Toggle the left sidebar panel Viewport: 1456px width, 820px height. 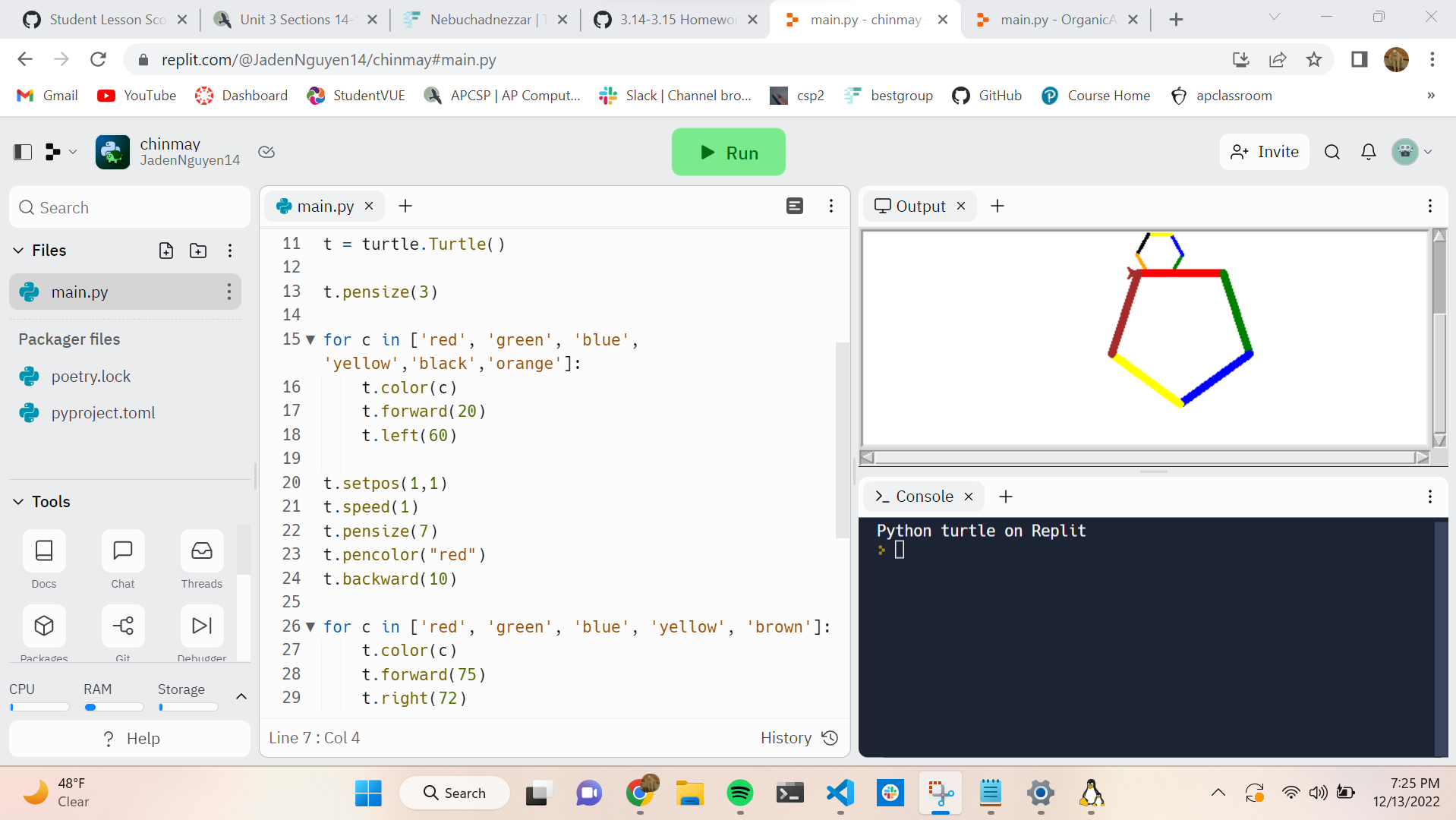point(23,152)
